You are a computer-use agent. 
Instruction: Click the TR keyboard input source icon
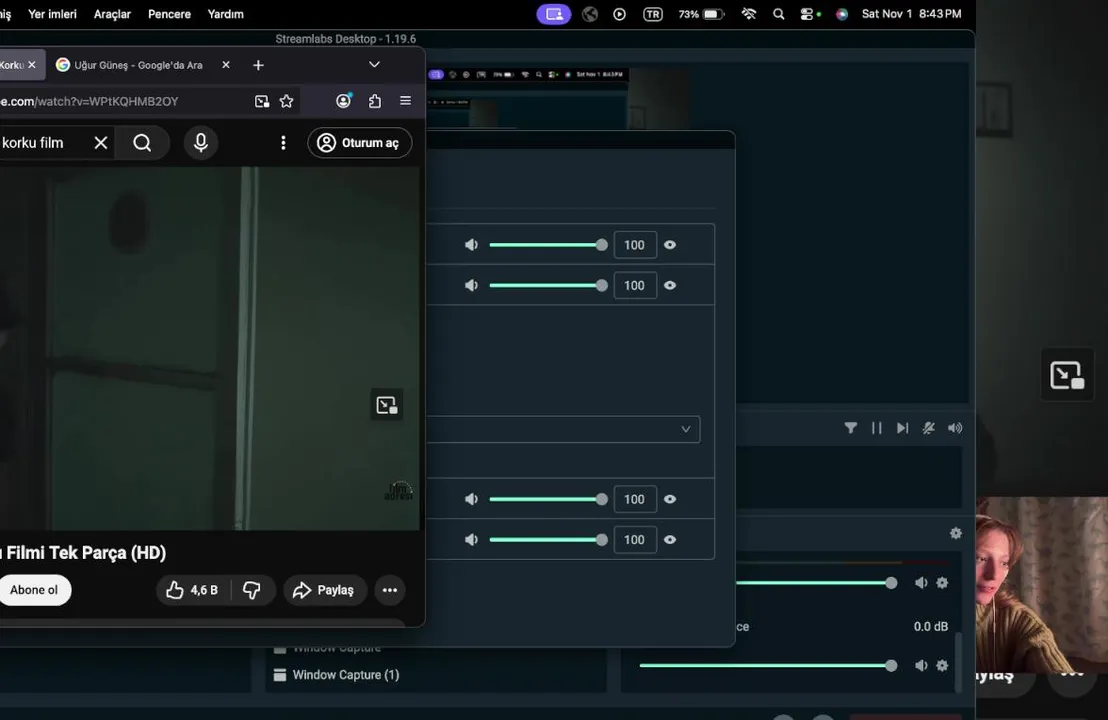point(653,14)
